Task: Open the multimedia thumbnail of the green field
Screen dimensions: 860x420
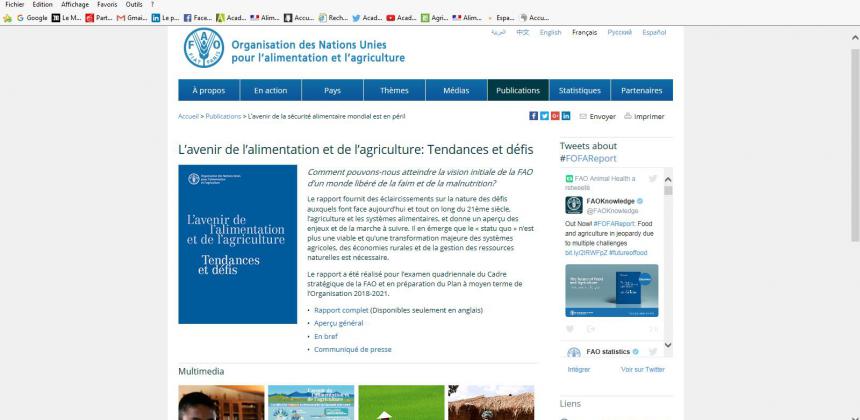Action: pyautogui.click(x=401, y=402)
